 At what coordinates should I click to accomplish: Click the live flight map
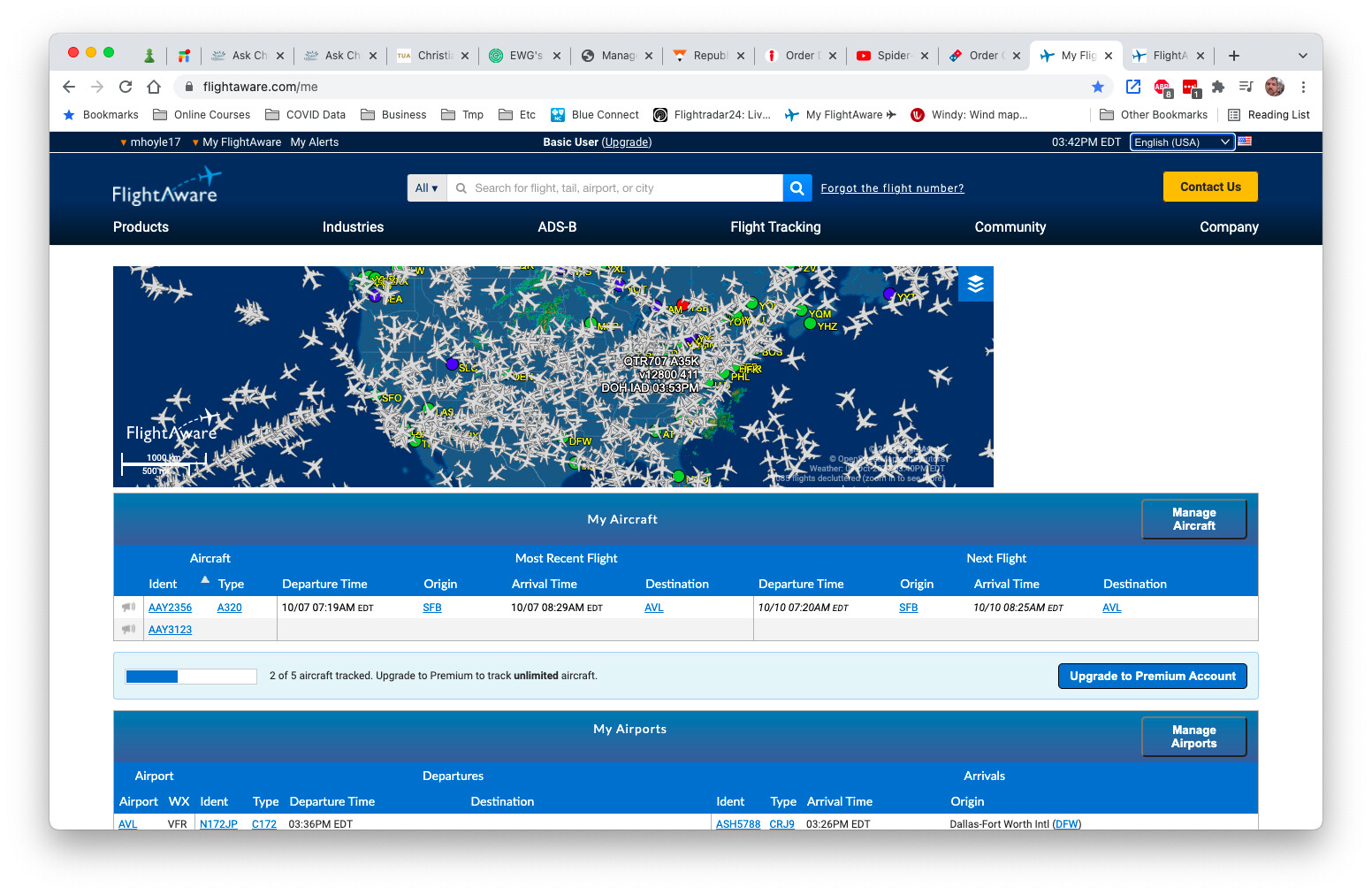coord(553,377)
